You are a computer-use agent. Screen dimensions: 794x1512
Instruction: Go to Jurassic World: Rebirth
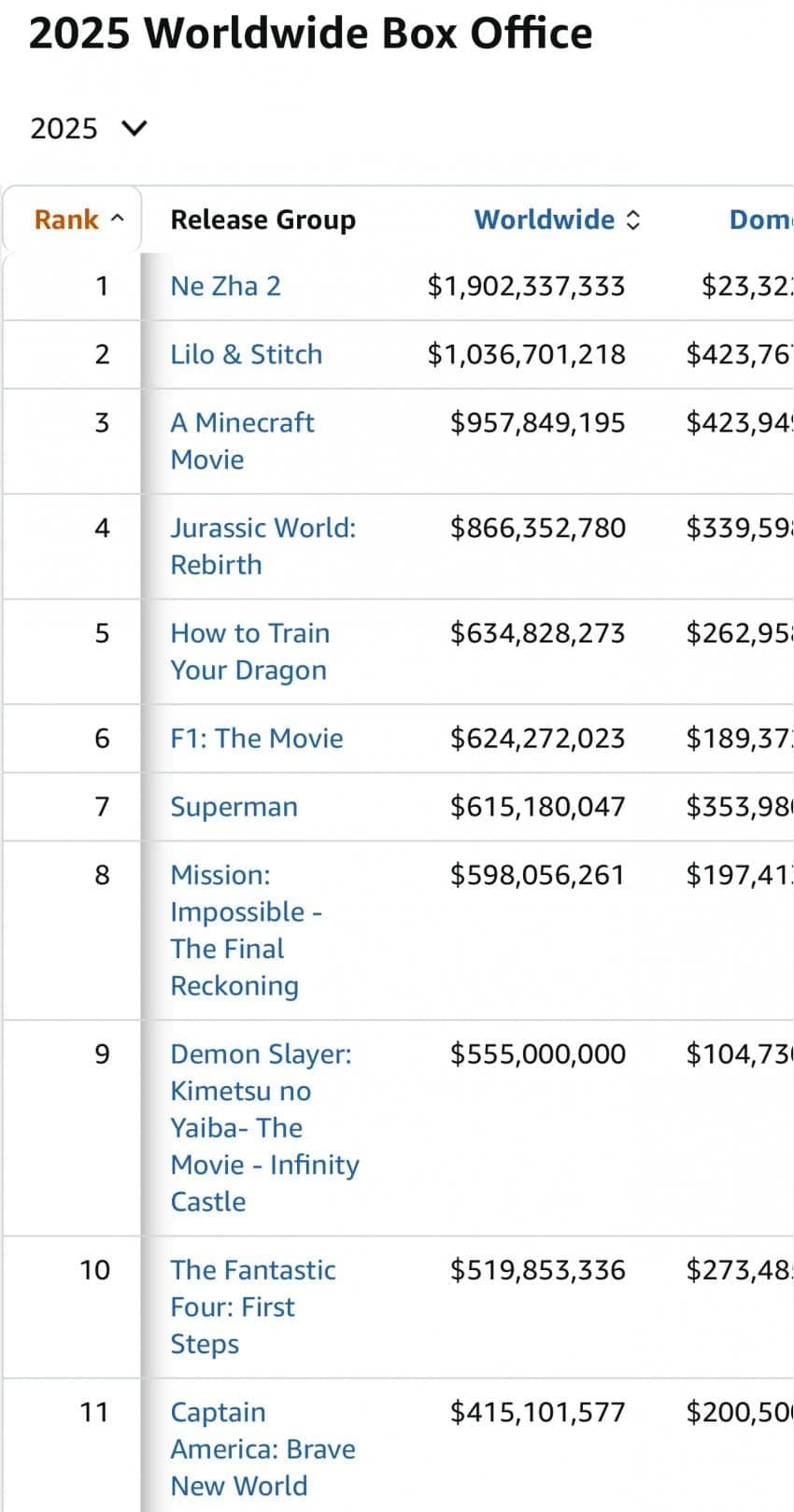pyautogui.click(x=262, y=546)
